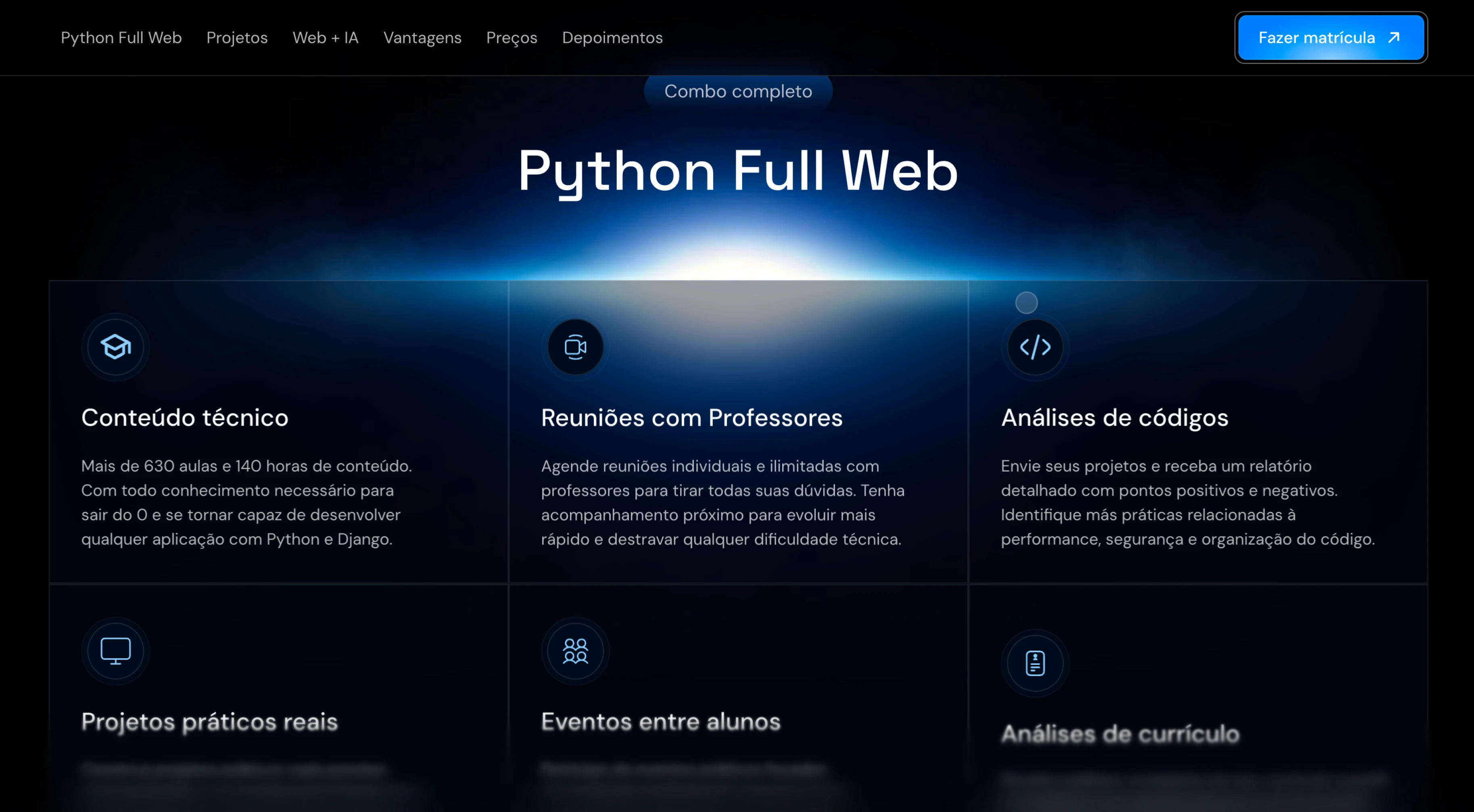Viewport: 1474px width, 812px height.
Task: Click the résumé document icon above Análises de currículo
Action: [1035, 663]
